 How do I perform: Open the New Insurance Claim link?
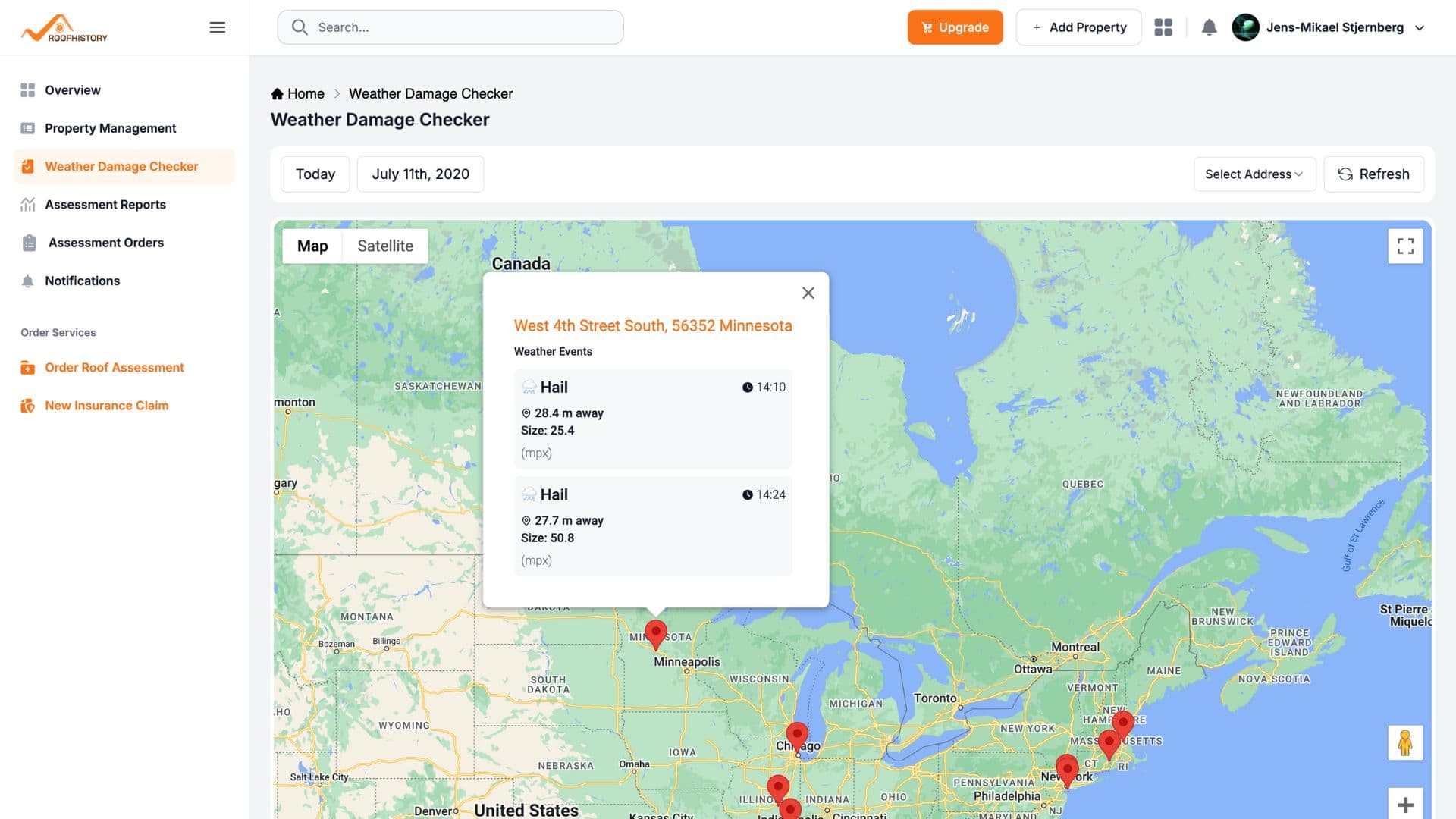point(106,406)
